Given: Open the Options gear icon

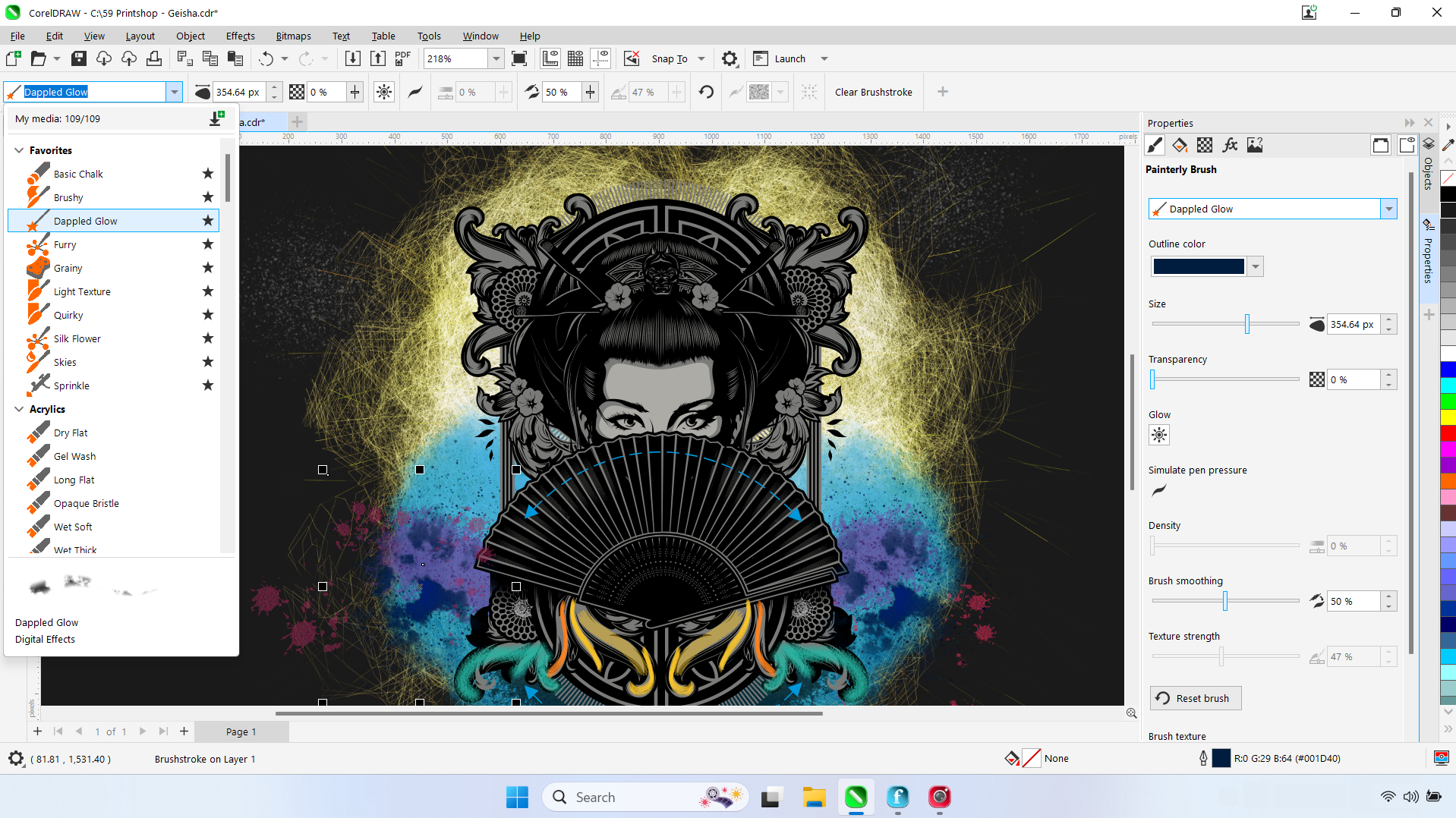Looking at the screenshot, I should tap(730, 58).
